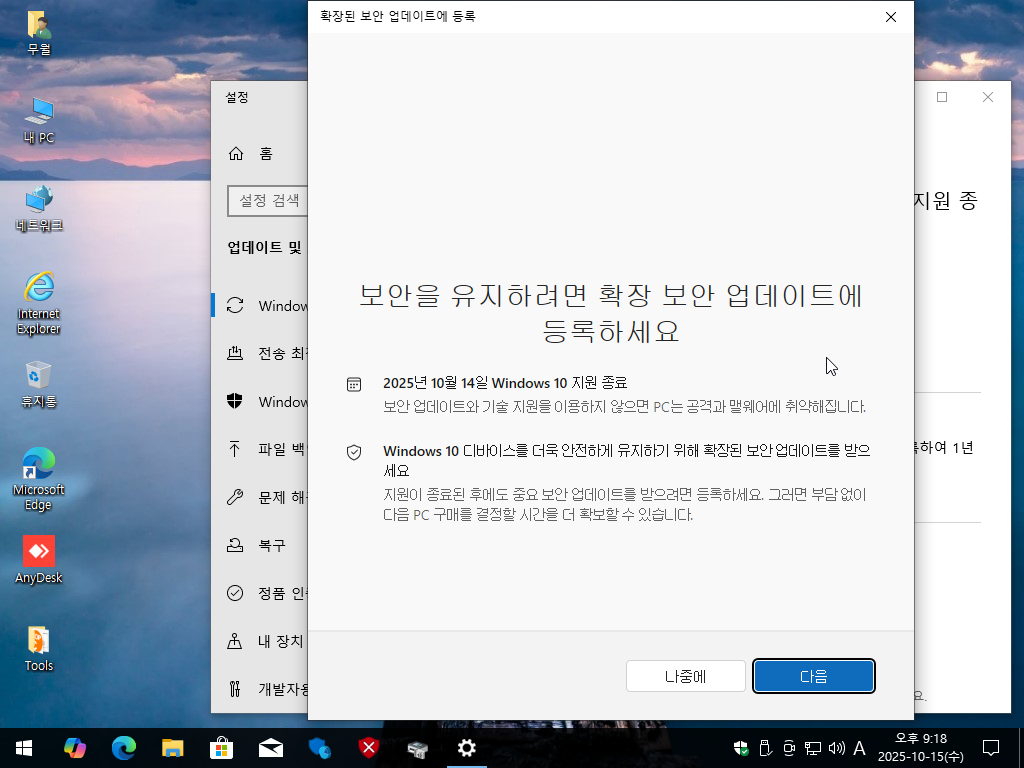Image resolution: width=1024 pixels, height=768 pixels.
Task: Click the Meet Now camera tray icon
Action: 789,748
